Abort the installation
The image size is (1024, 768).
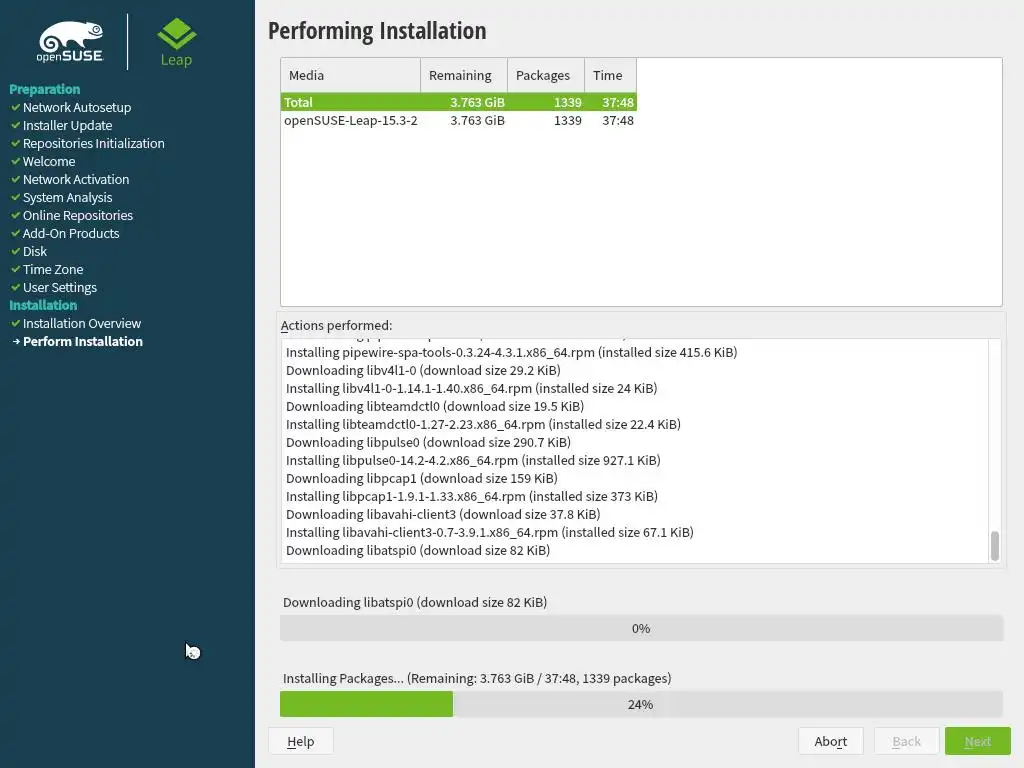(831, 741)
